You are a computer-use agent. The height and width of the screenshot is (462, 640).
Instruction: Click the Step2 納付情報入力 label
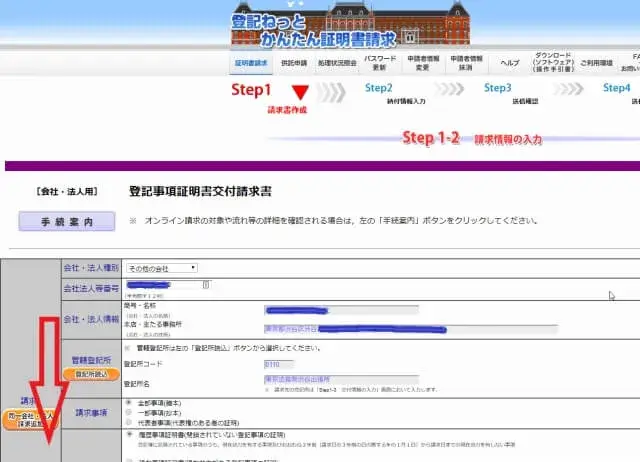tap(395, 93)
